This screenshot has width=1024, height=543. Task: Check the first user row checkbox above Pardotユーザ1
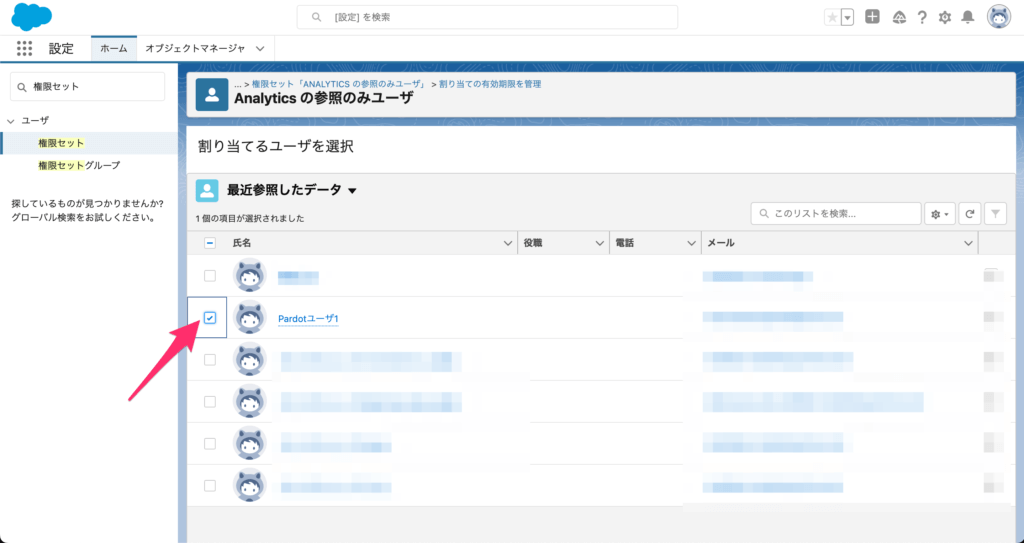(x=210, y=276)
